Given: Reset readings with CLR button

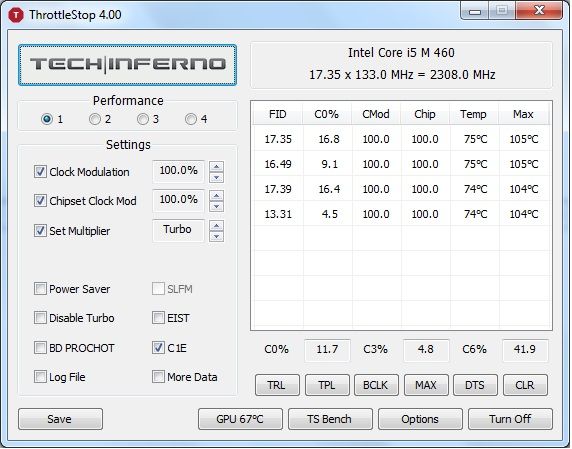Looking at the screenshot, I should pyautogui.click(x=525, y=385).
